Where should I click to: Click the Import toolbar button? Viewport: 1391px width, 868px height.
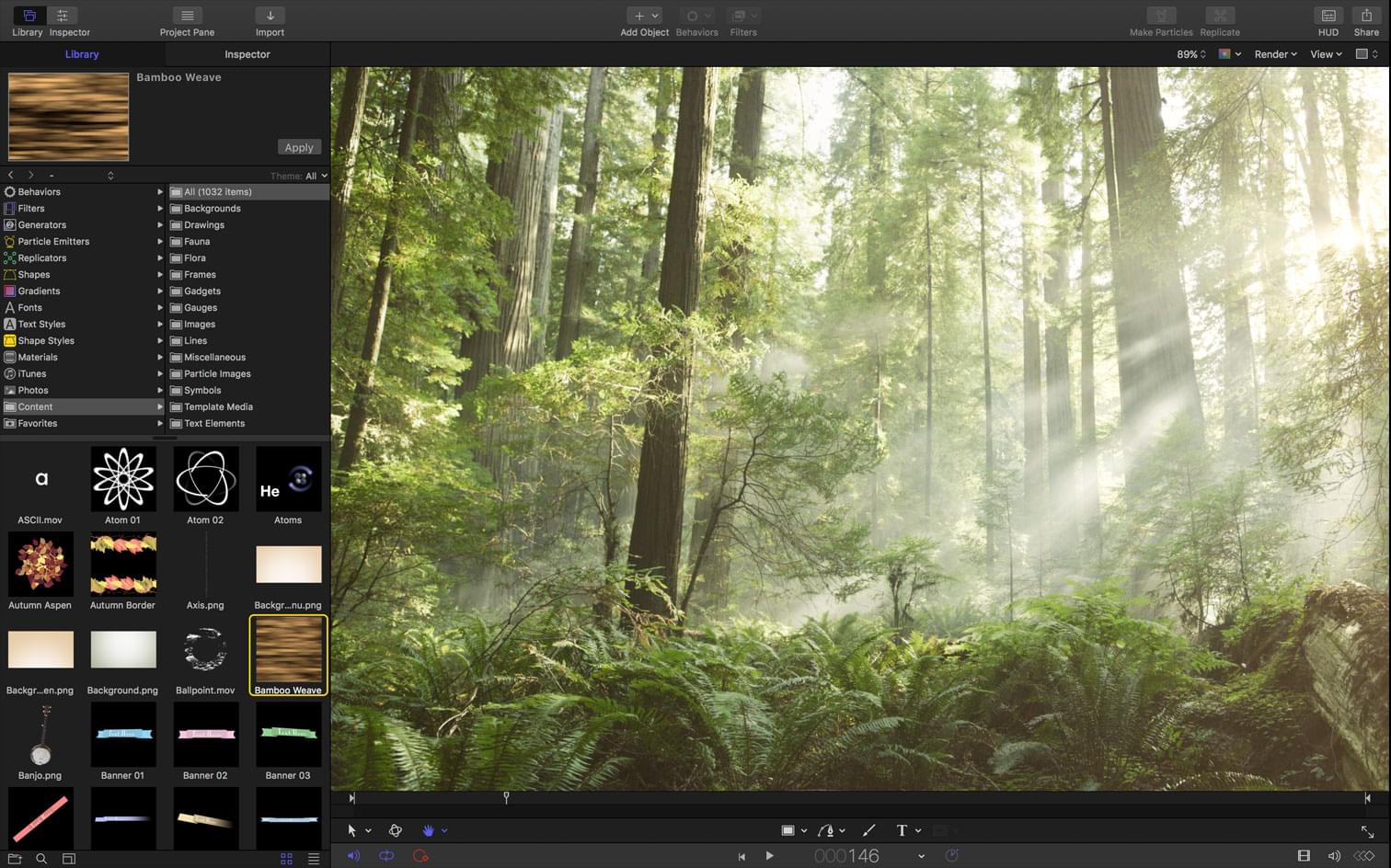270,16
